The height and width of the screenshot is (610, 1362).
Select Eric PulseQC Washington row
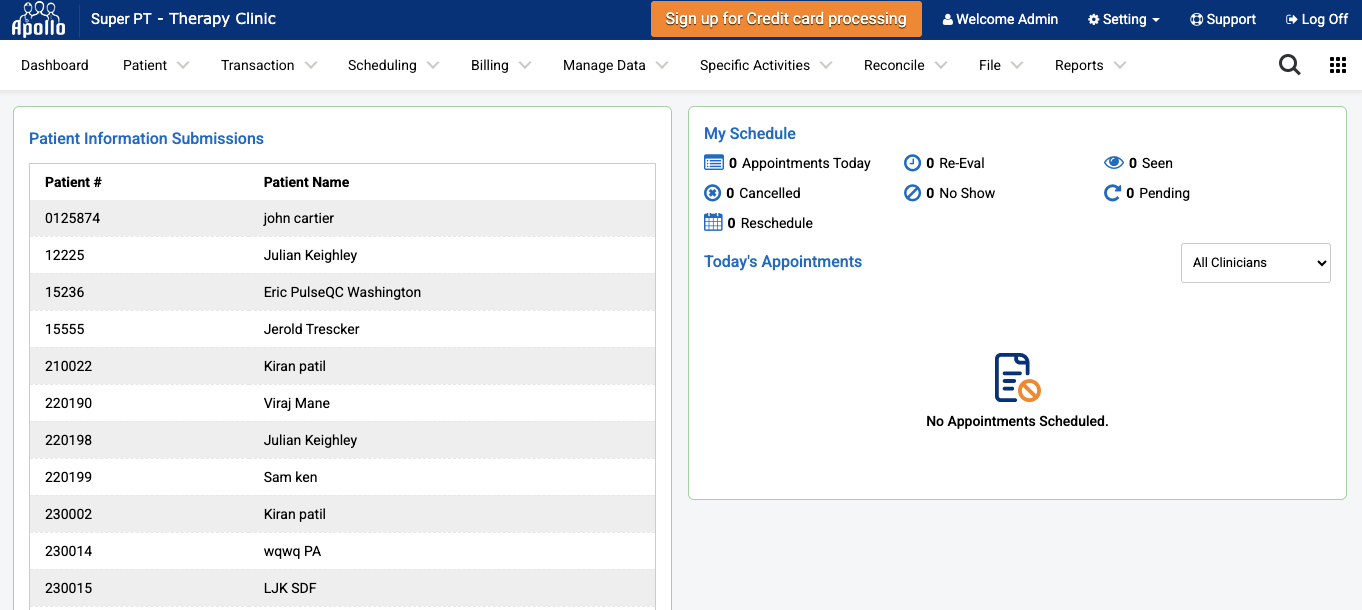tap(343, 292)
